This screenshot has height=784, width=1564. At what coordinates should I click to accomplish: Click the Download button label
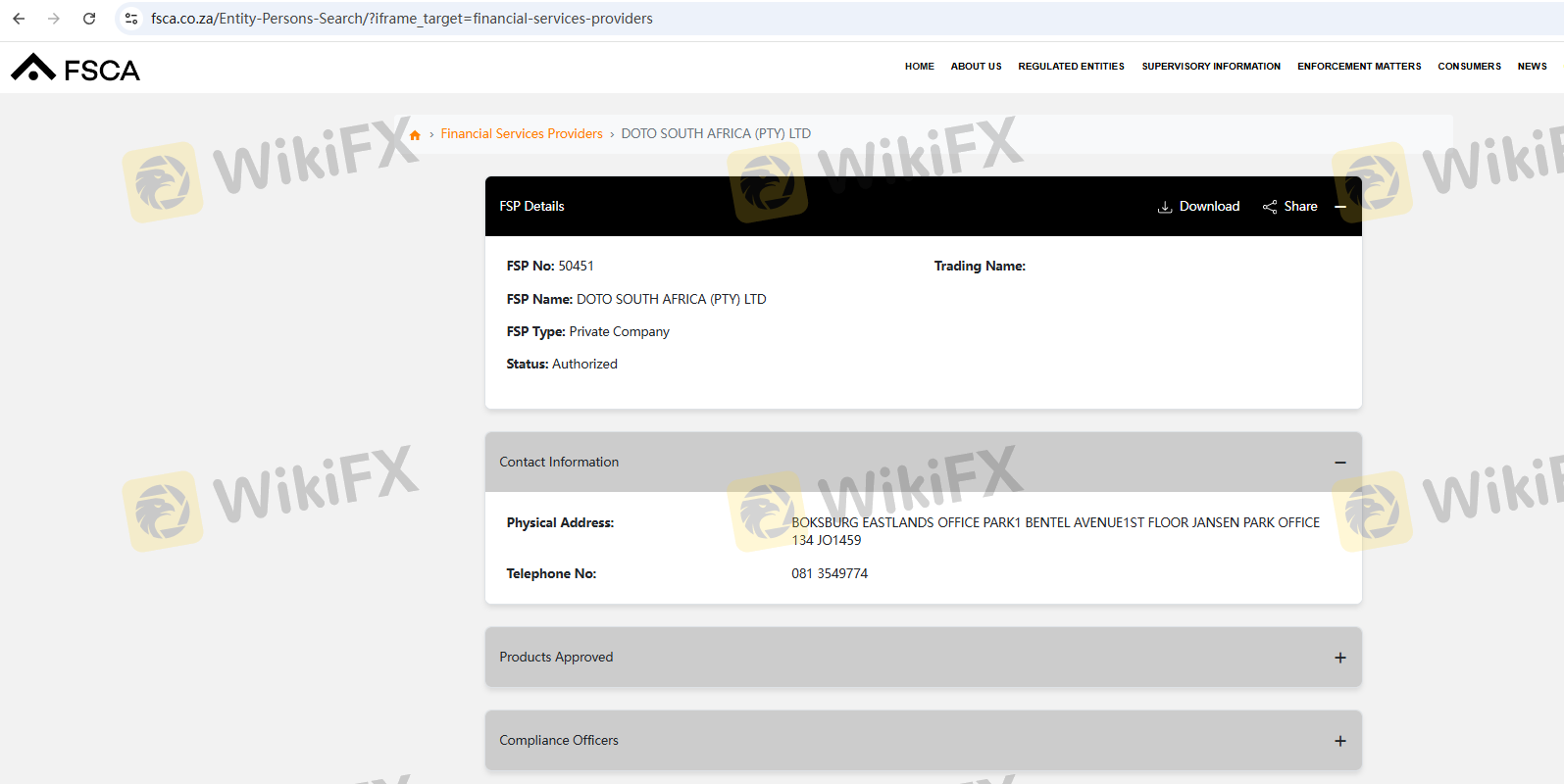point(1210,206)
